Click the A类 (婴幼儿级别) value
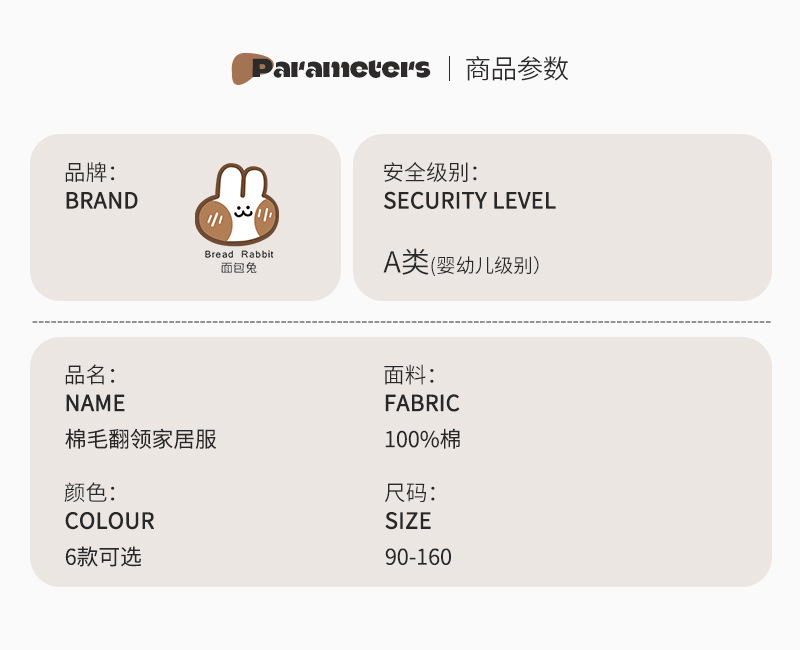 click(461, 264)
